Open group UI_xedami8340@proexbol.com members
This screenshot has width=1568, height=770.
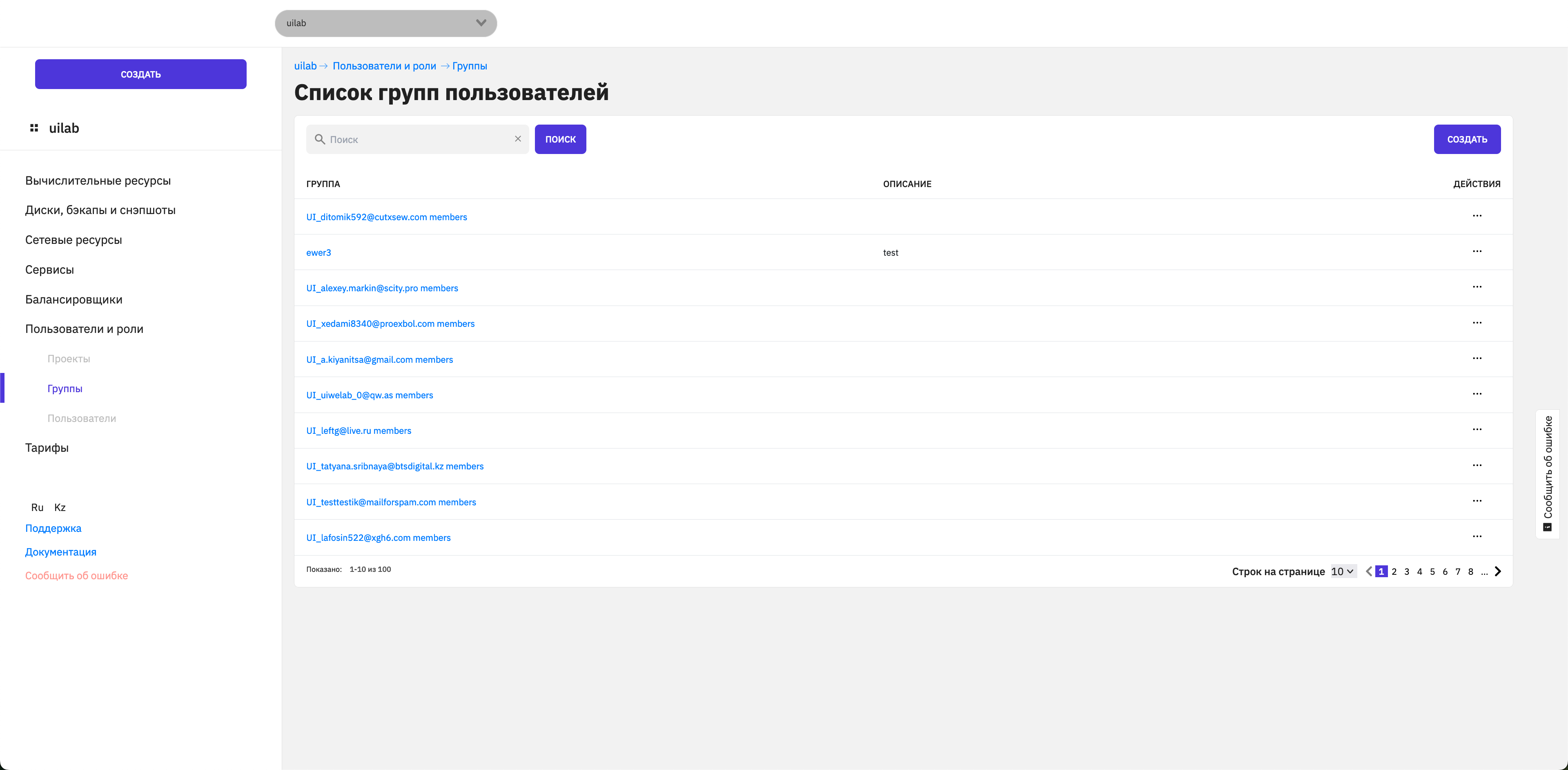click(x=390, y=323)
